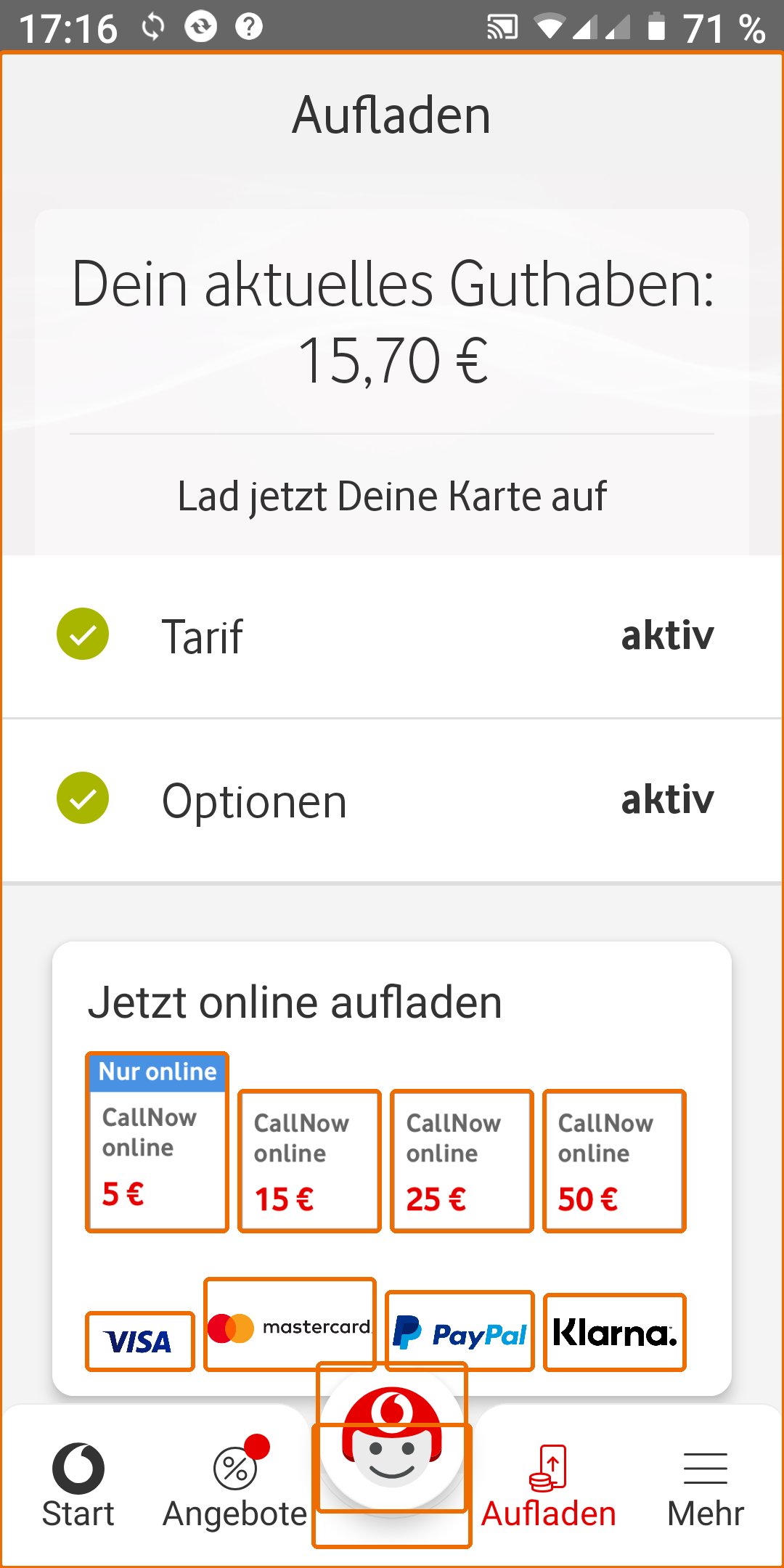Tap the green check next to Optionen
784x1568 pixels.
[x=83, y=799]
